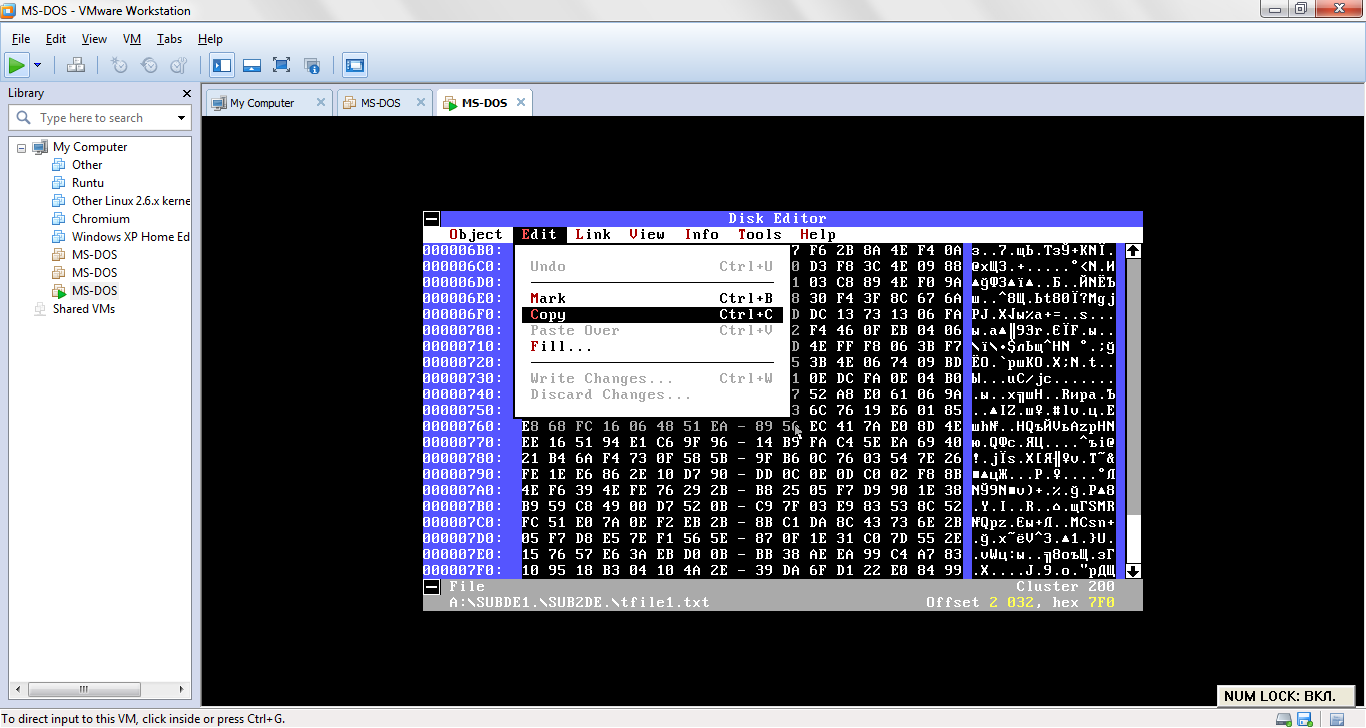
Task: Select Windows XP Home Edition VM
Action: [131, 237]
